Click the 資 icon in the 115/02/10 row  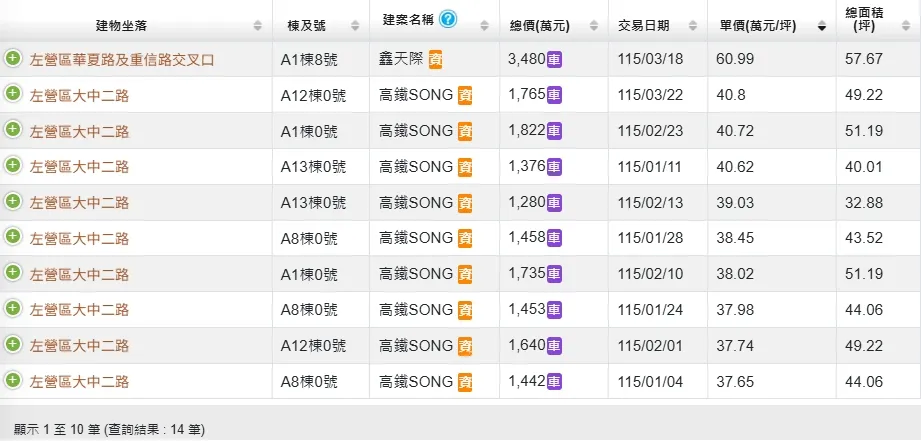click(x=465, y=274)
